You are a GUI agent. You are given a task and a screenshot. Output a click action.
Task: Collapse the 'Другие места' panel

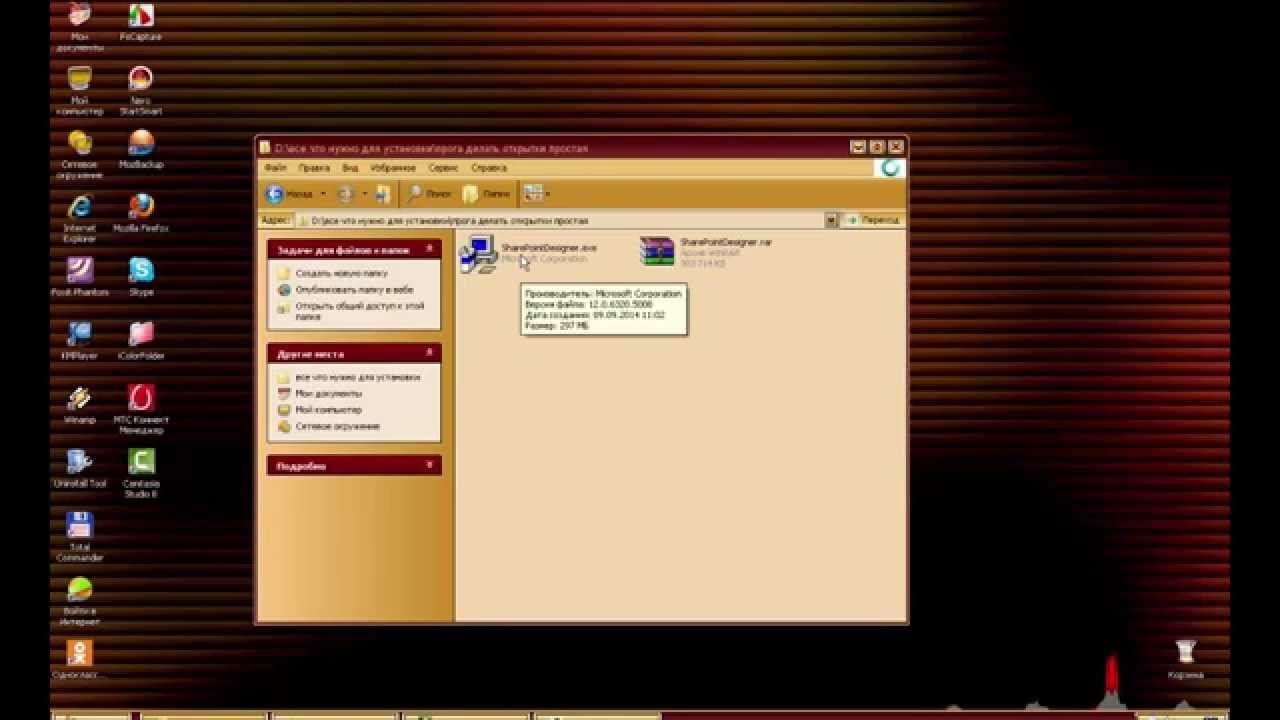430,353
